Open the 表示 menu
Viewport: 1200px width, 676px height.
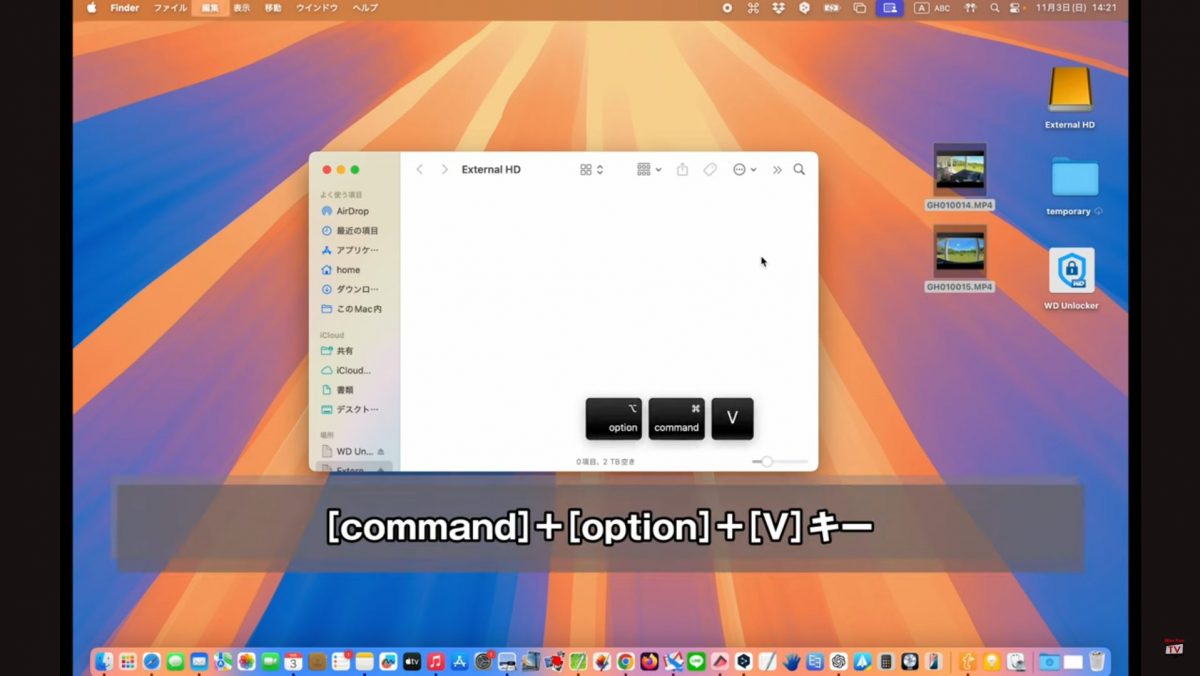(x=242, y=8)
